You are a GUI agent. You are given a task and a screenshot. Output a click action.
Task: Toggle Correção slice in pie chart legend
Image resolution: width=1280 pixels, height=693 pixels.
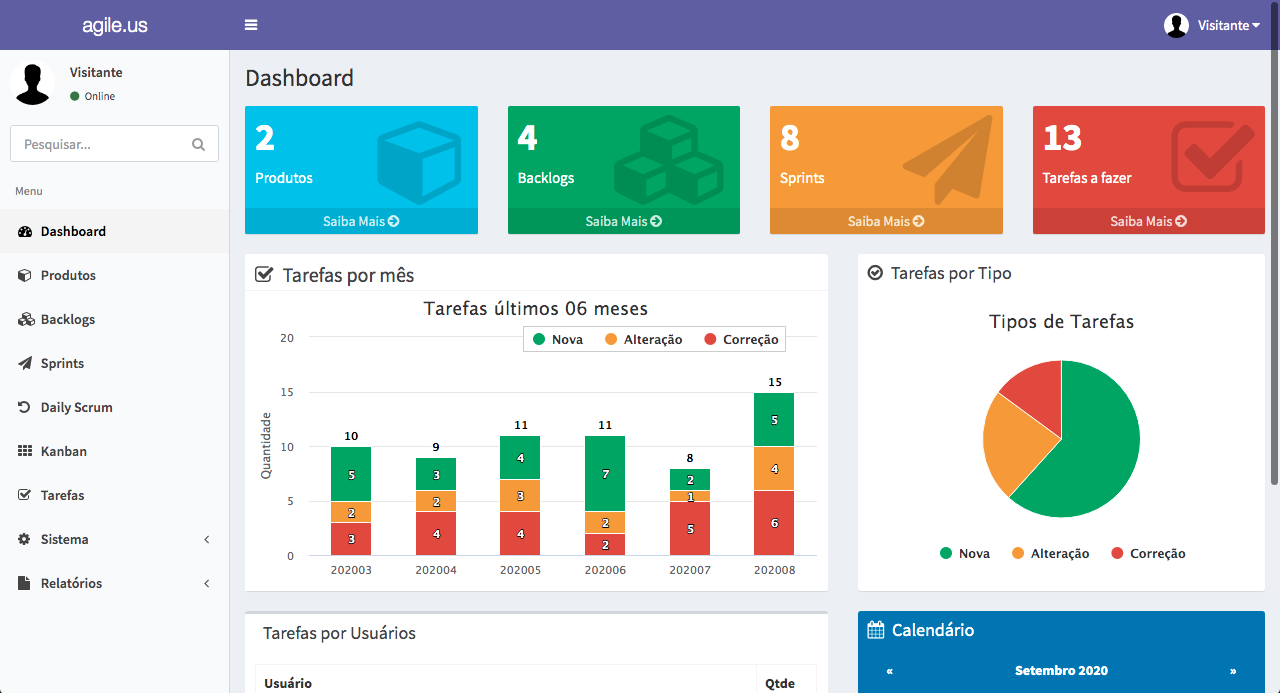pos(1148,553)
